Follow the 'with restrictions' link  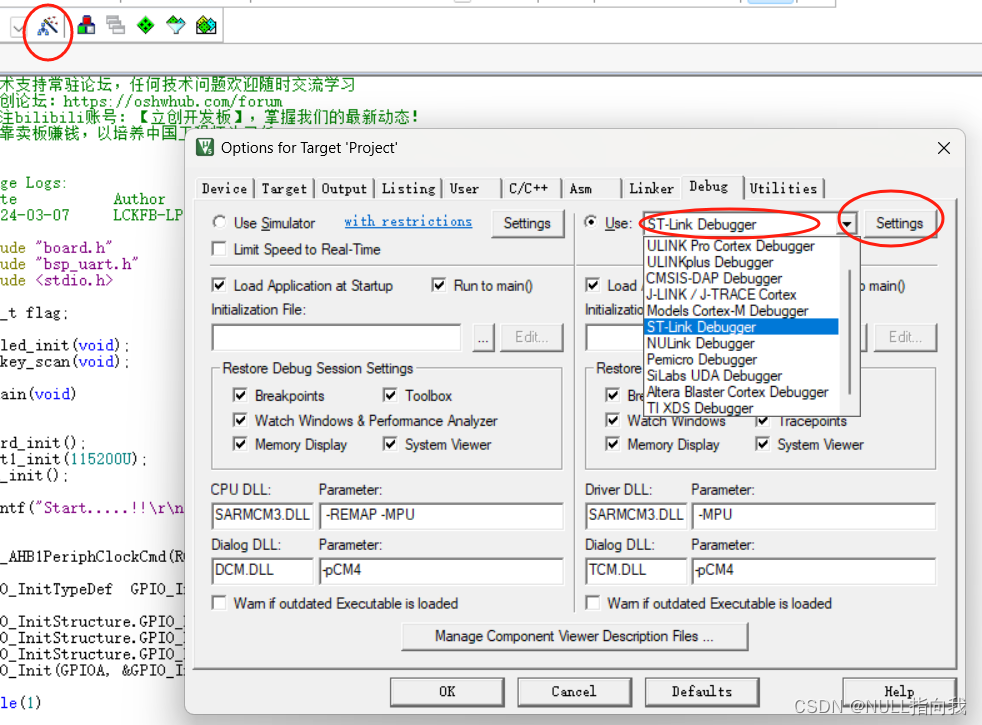408,222
